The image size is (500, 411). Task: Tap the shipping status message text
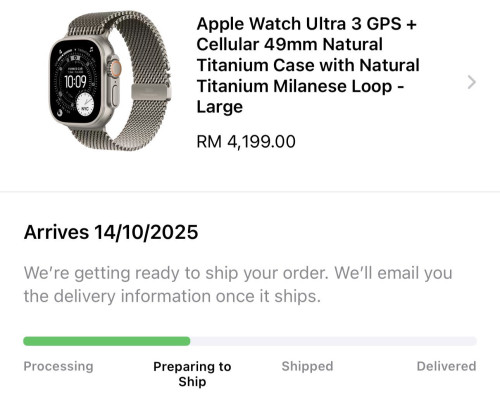[238, 284]
